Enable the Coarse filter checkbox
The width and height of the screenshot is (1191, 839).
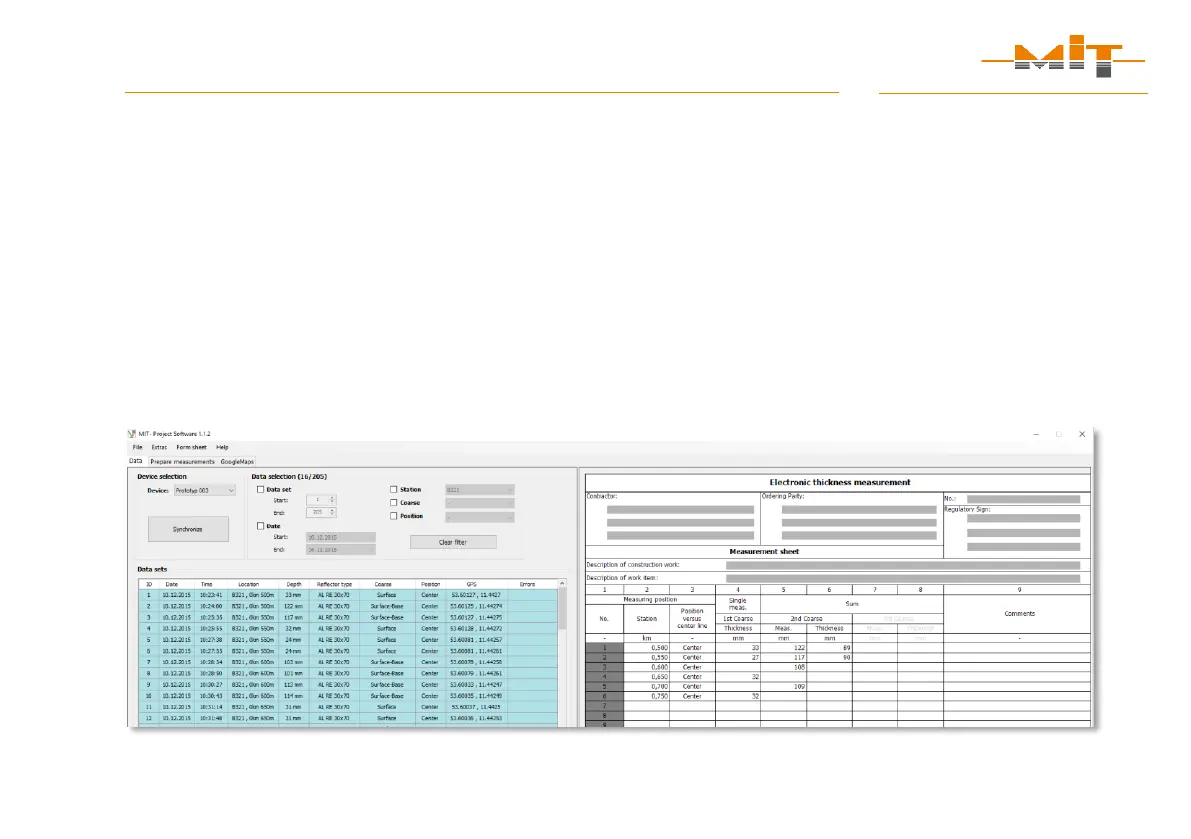(x=393, y=503)
